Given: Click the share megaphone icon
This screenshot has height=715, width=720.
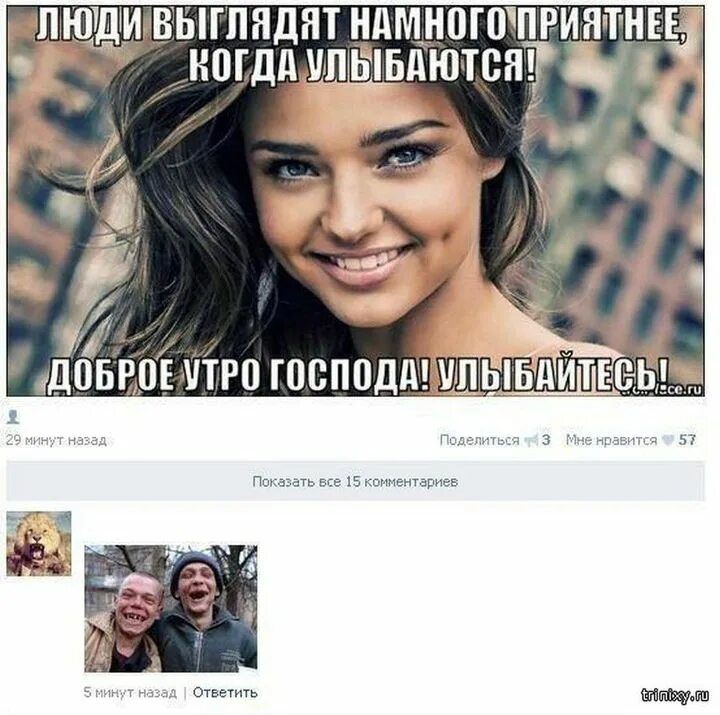Looking at the screenshot, I should pos(531,440).
